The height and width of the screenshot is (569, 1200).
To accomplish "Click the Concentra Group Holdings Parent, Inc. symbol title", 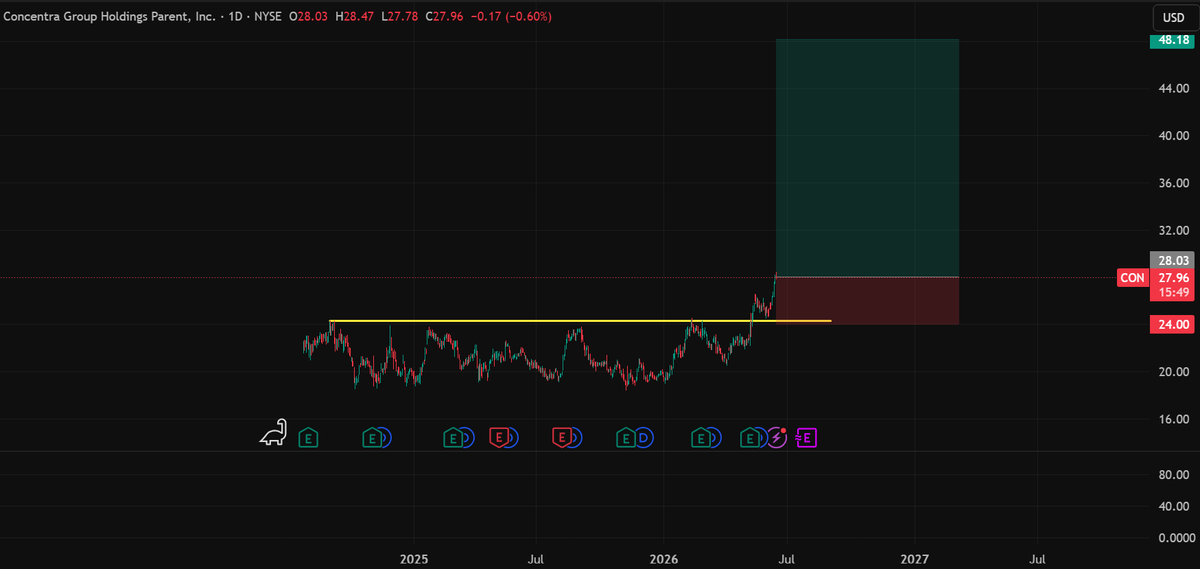I will pos(108,17).
